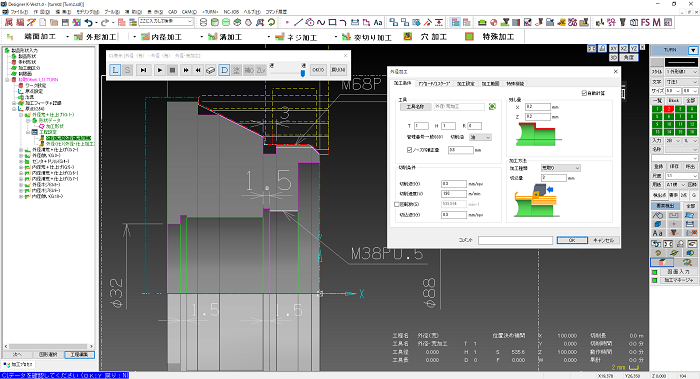The width and height of the screenshot is (700, 379).
Task: Click the コメント comment input field
Action: click(515, 240)
